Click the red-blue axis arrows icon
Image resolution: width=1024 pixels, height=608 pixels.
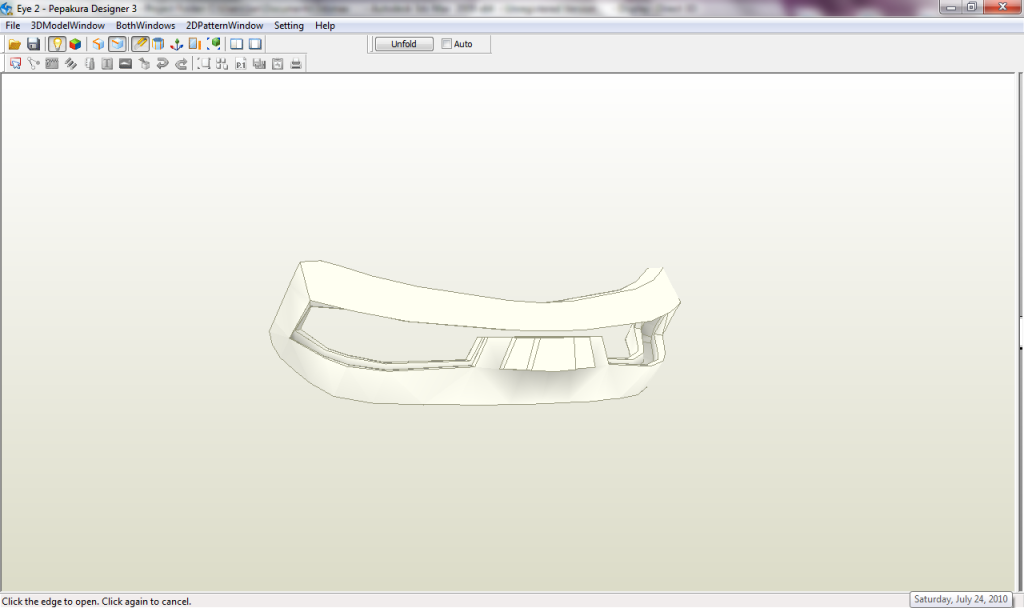coord(176,44)
